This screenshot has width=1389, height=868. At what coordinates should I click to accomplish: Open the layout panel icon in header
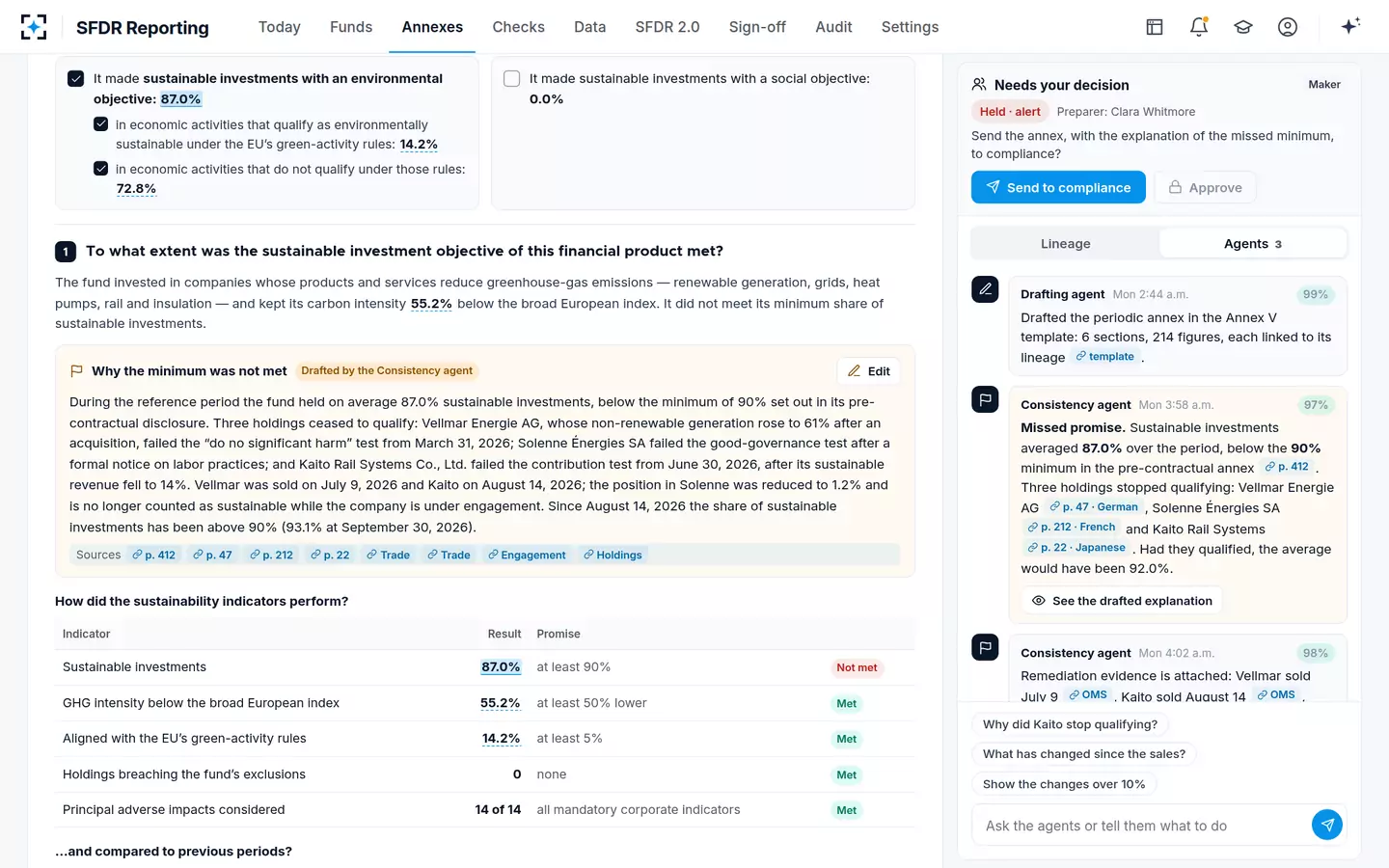click(1155, 27)
